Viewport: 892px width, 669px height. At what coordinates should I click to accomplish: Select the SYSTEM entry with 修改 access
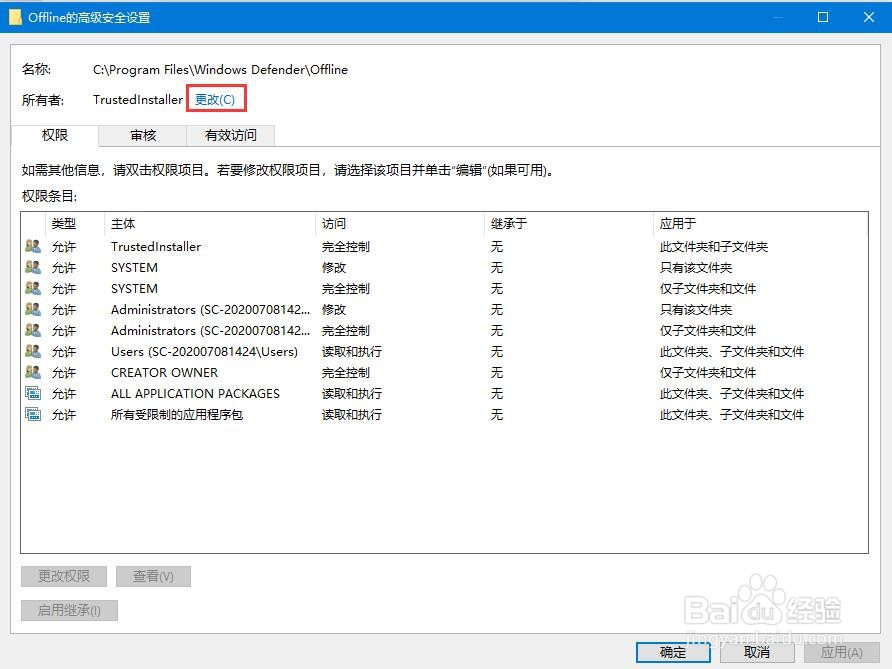[444, 267]
